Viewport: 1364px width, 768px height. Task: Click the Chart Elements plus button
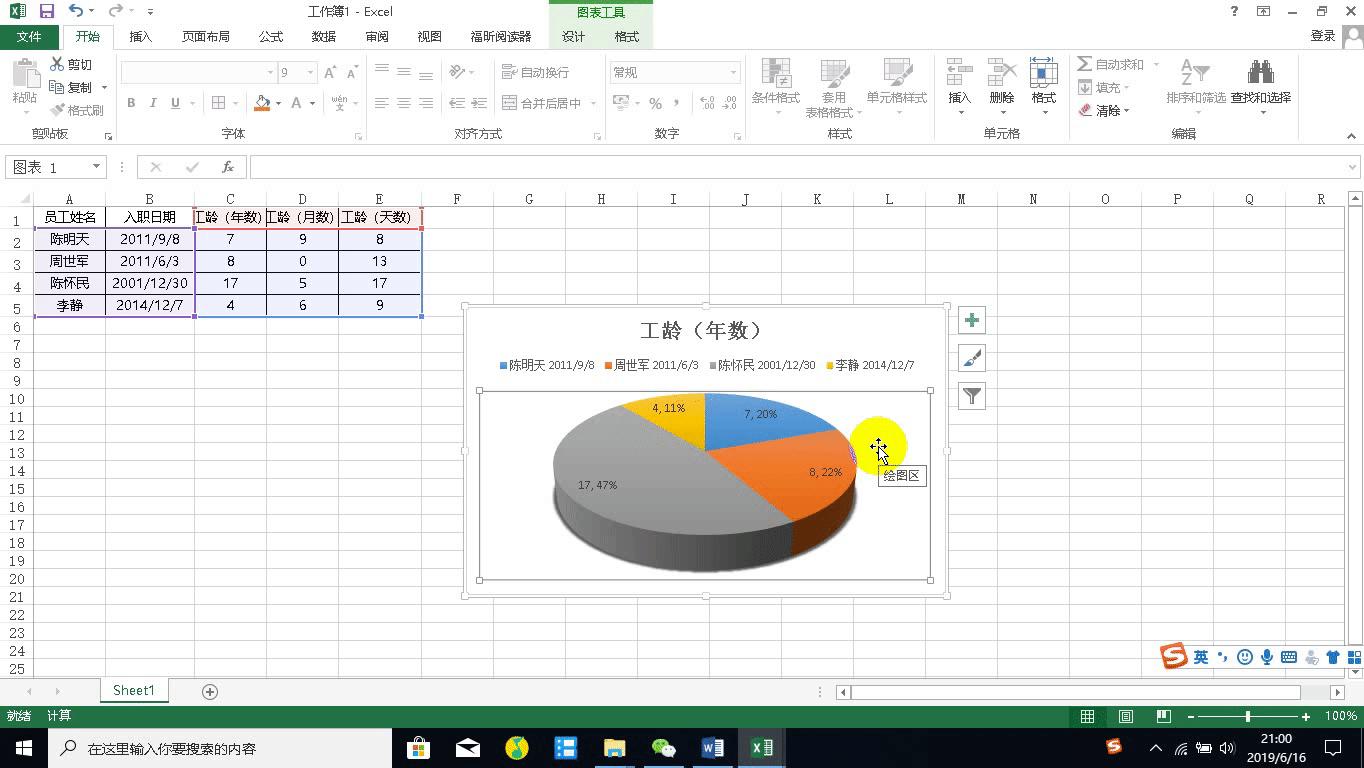tap(971, 320)
